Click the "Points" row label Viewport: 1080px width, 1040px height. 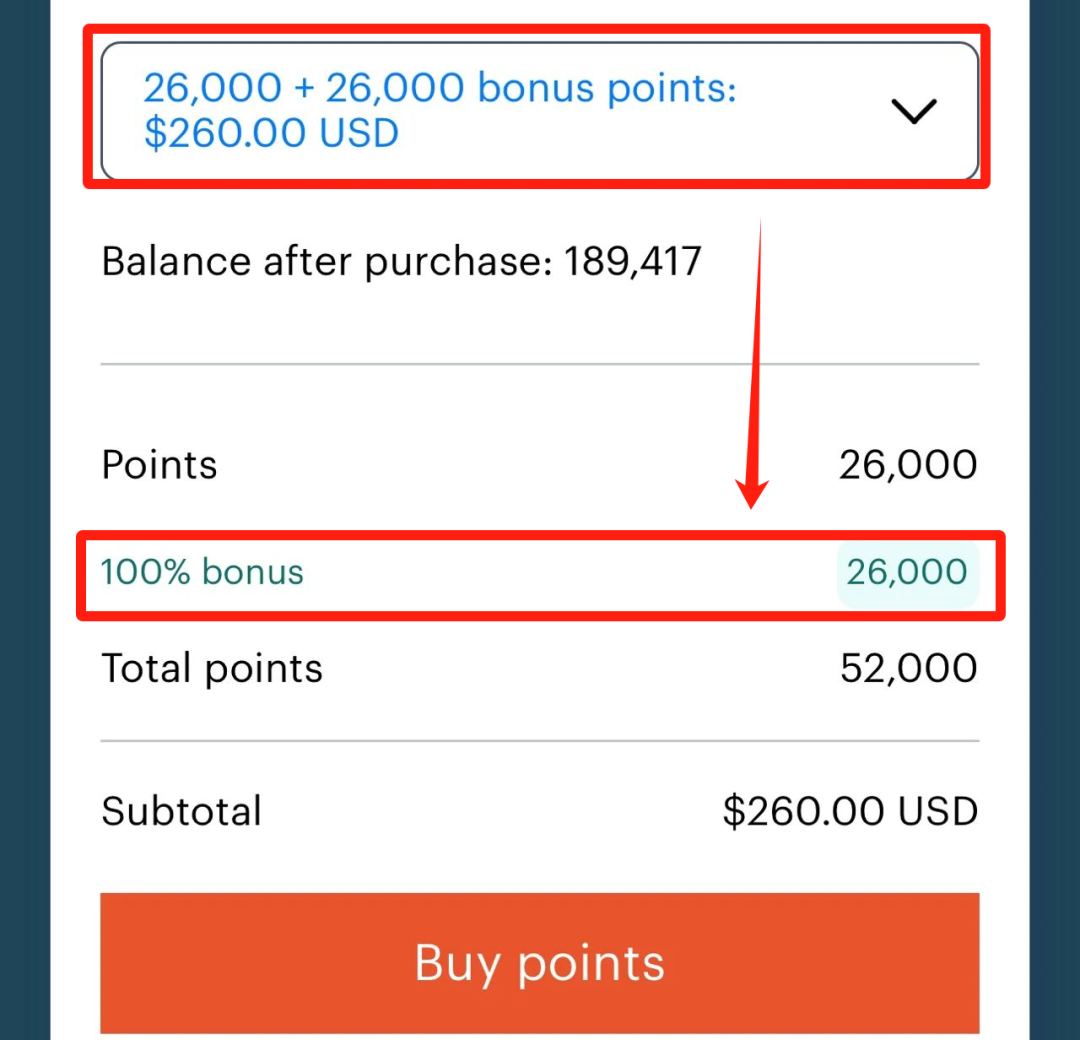point(160,465)
